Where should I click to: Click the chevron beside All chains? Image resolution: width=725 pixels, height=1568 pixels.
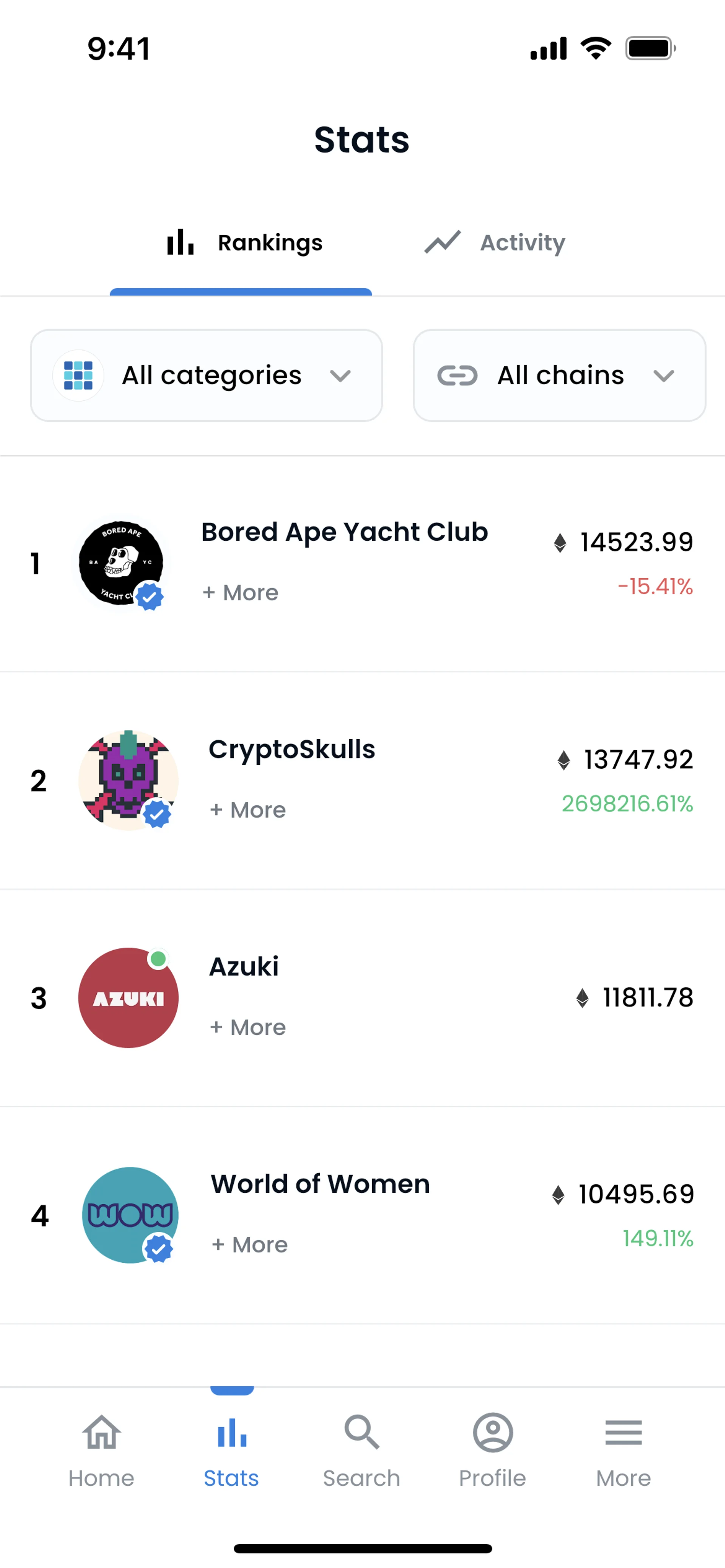663,376
